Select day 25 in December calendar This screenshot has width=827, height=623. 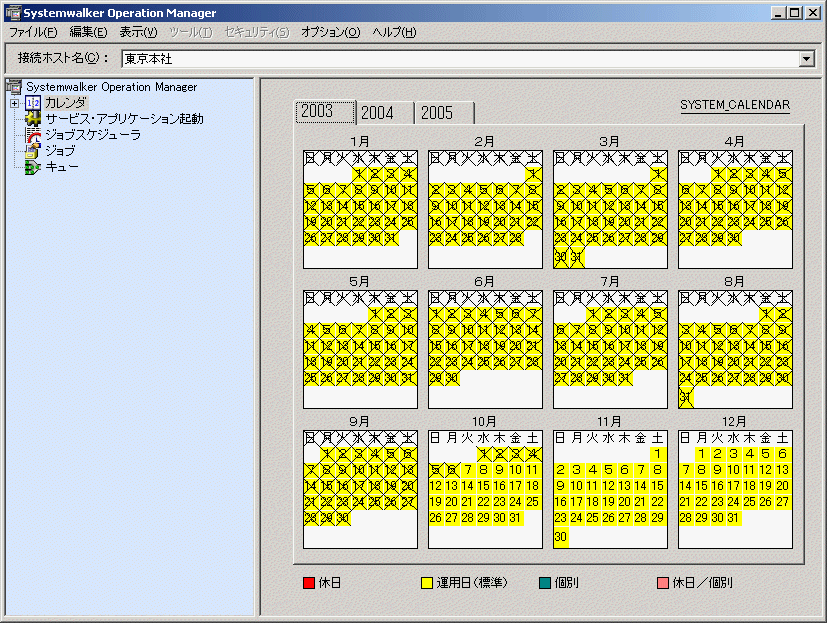click(749, 502)
